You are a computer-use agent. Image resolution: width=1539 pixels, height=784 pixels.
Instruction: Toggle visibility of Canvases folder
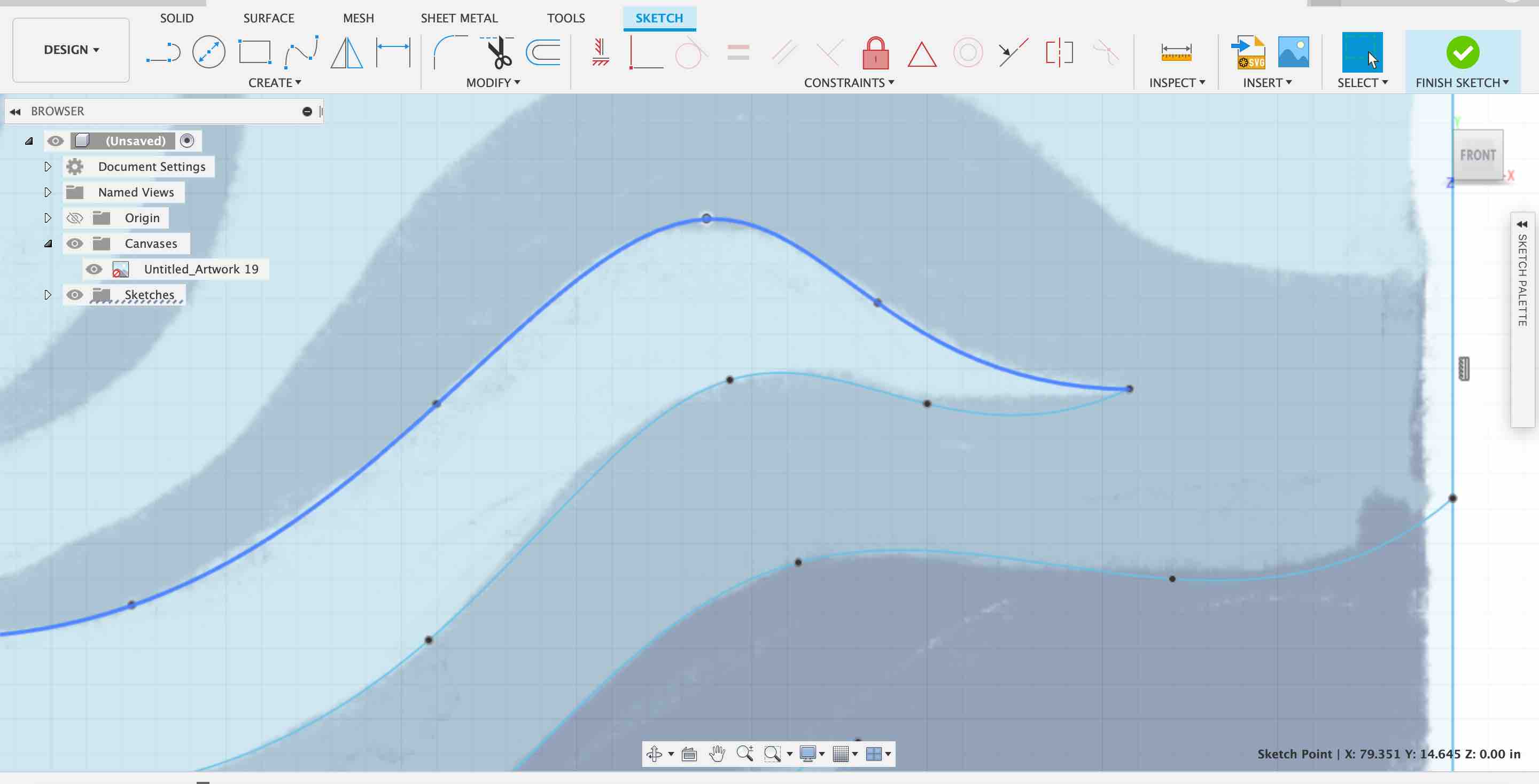[75, 244]
